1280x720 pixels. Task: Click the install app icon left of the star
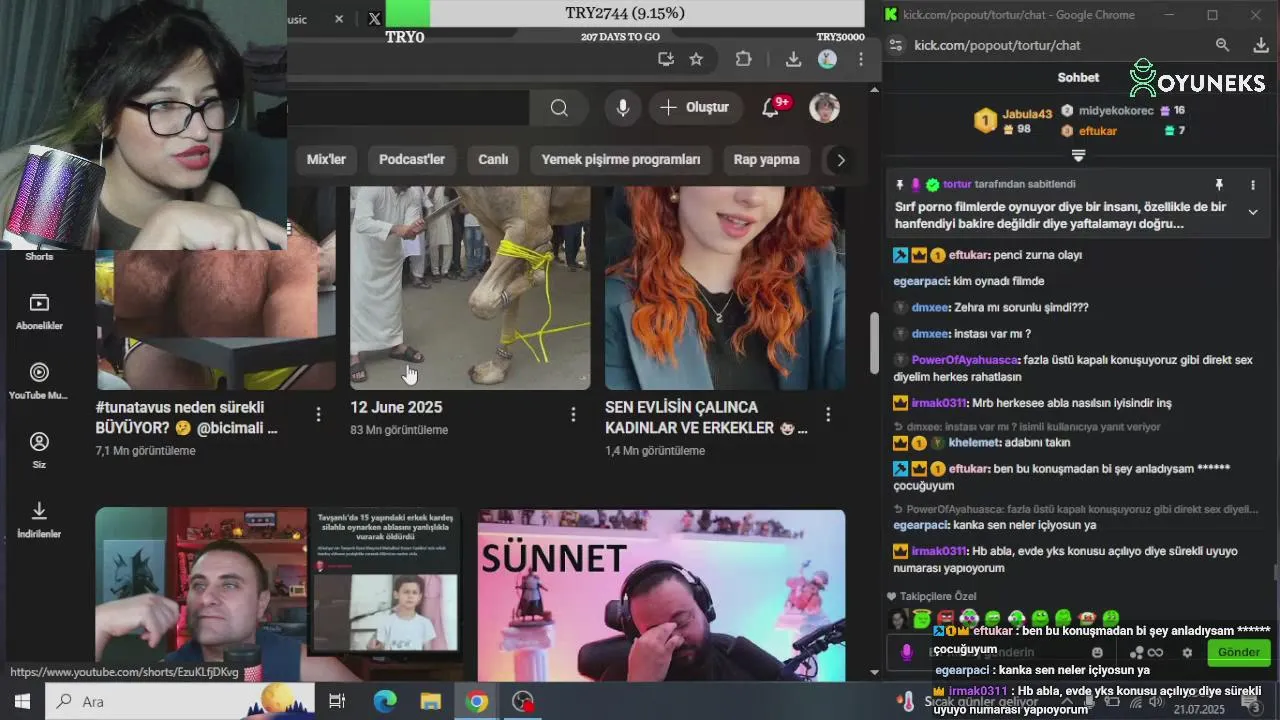point(666,59)
